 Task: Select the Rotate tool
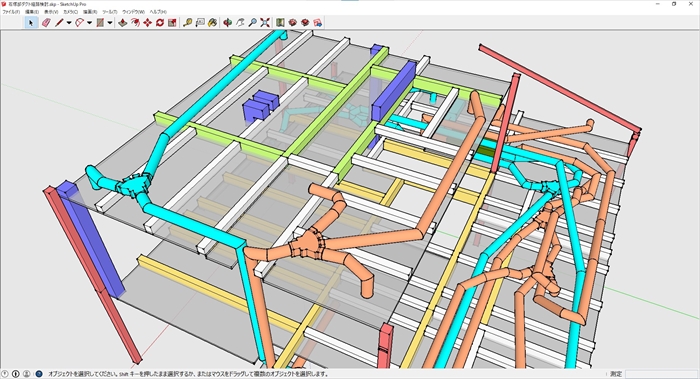coord(160,22)
